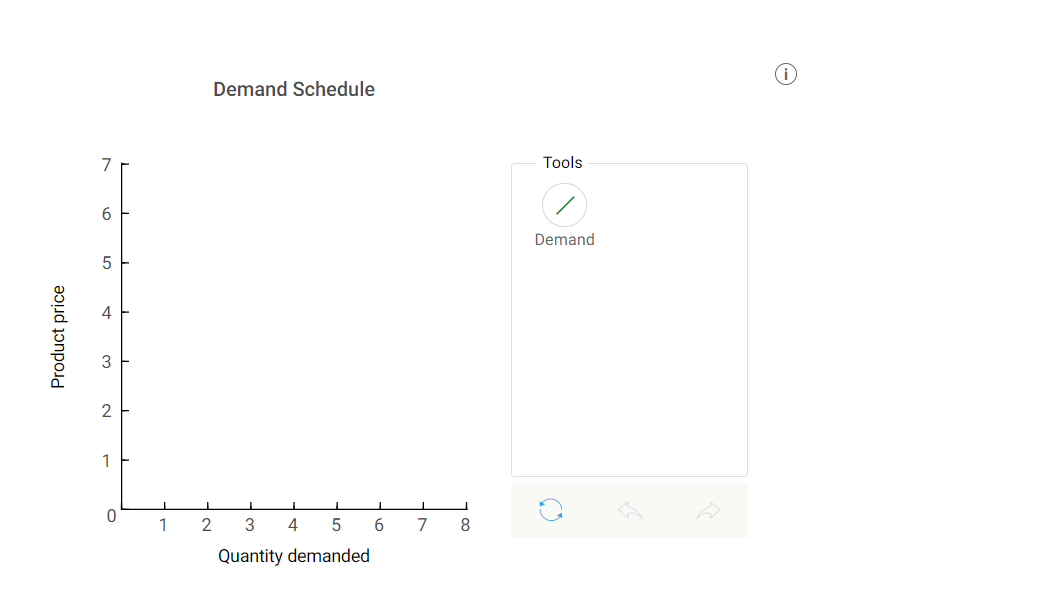Viewport: 1052px width, 592px height.
Task: Click the Demand label under the tool icon
Action: (x=564, y=239)
